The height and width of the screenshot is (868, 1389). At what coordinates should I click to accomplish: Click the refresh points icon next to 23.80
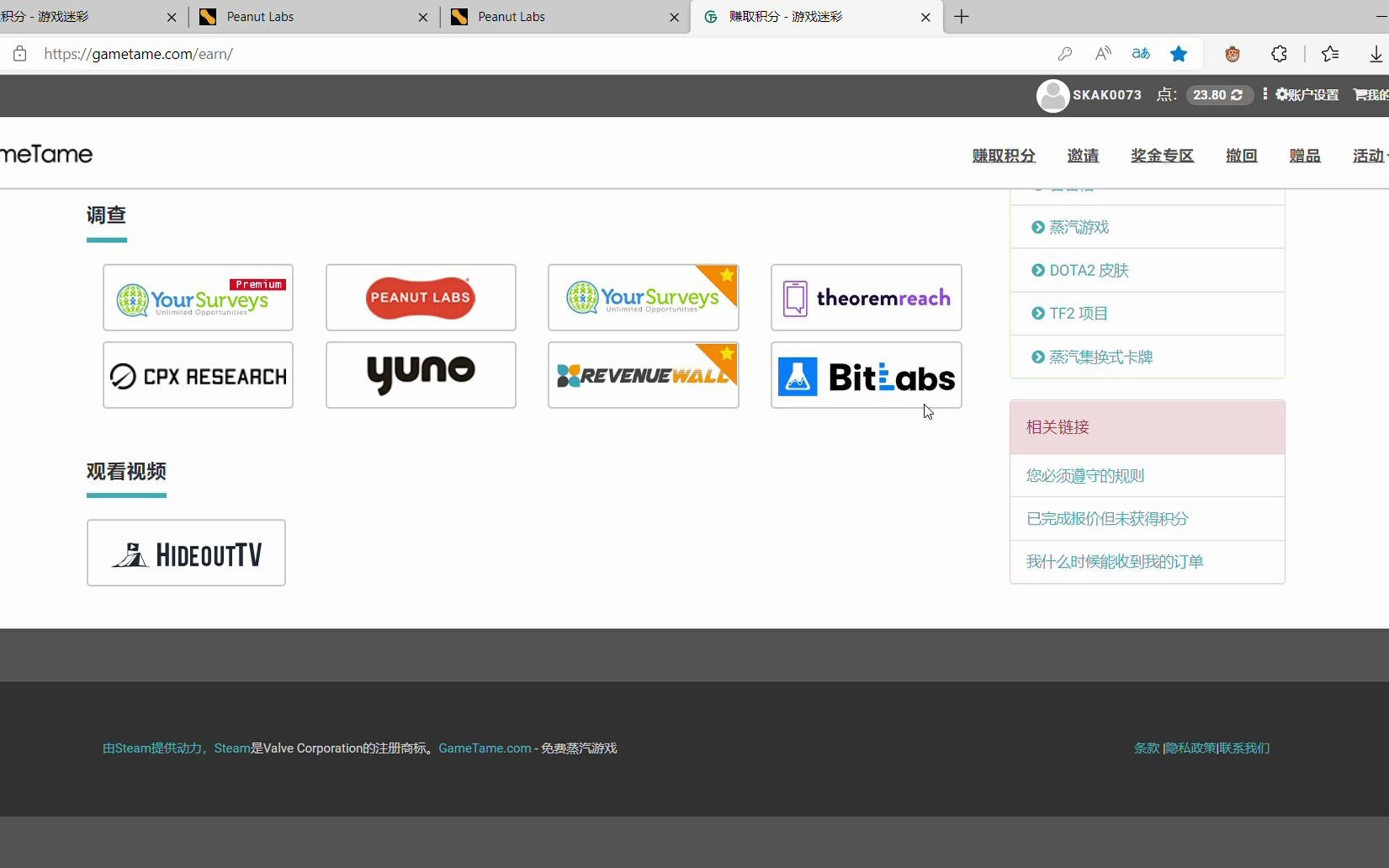coord(1237,95)
